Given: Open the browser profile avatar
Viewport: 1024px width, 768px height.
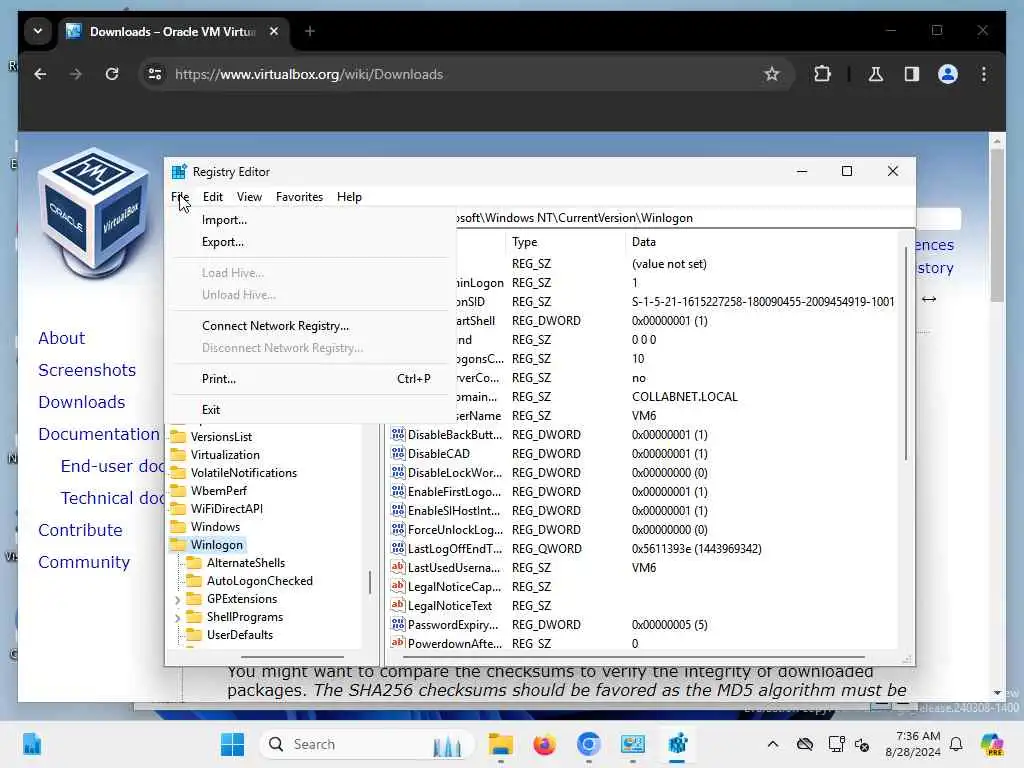Looking at the screenshot, I should 948,74.
